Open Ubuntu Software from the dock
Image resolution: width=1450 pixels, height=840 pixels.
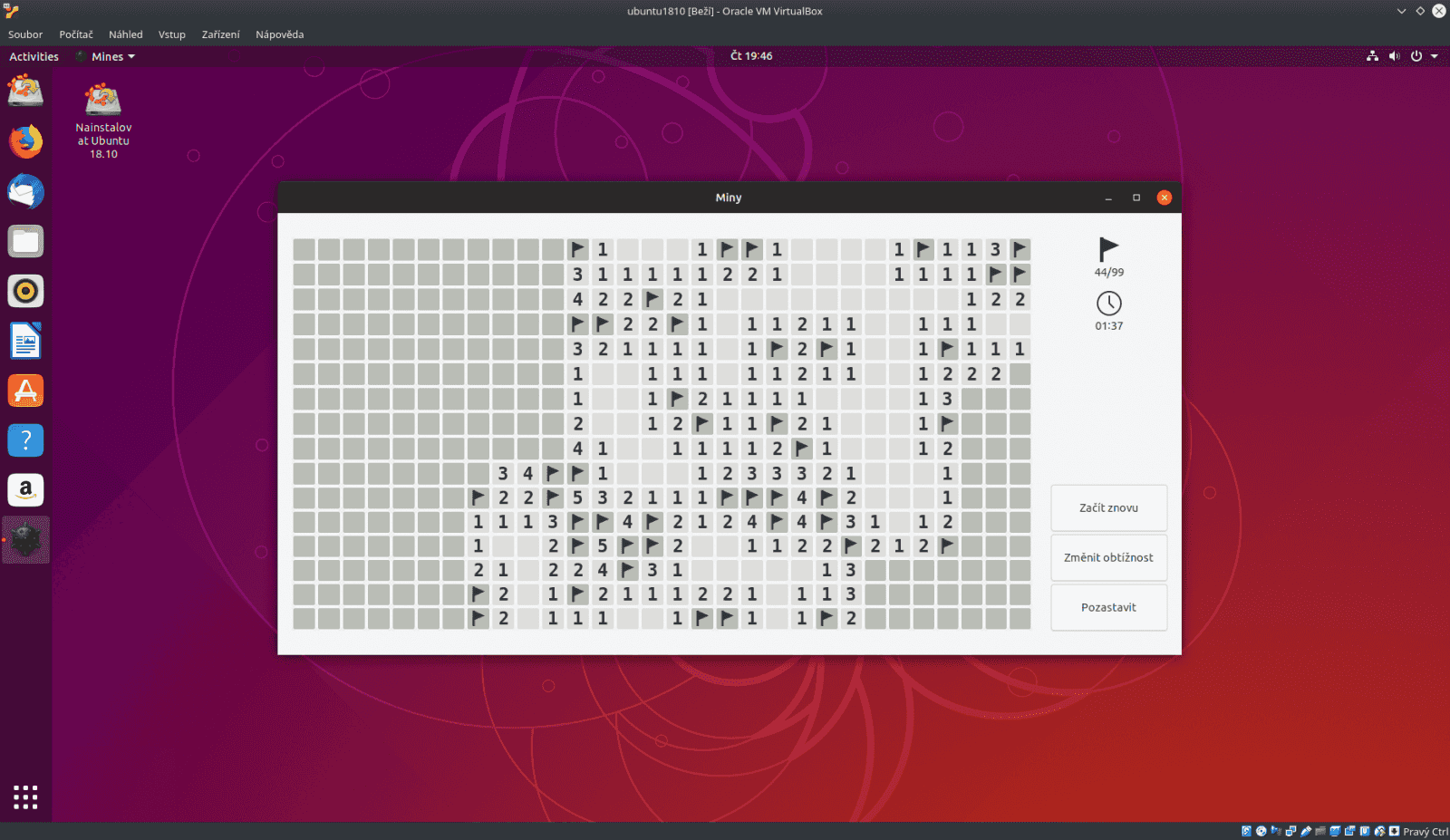tap(24, 391)
